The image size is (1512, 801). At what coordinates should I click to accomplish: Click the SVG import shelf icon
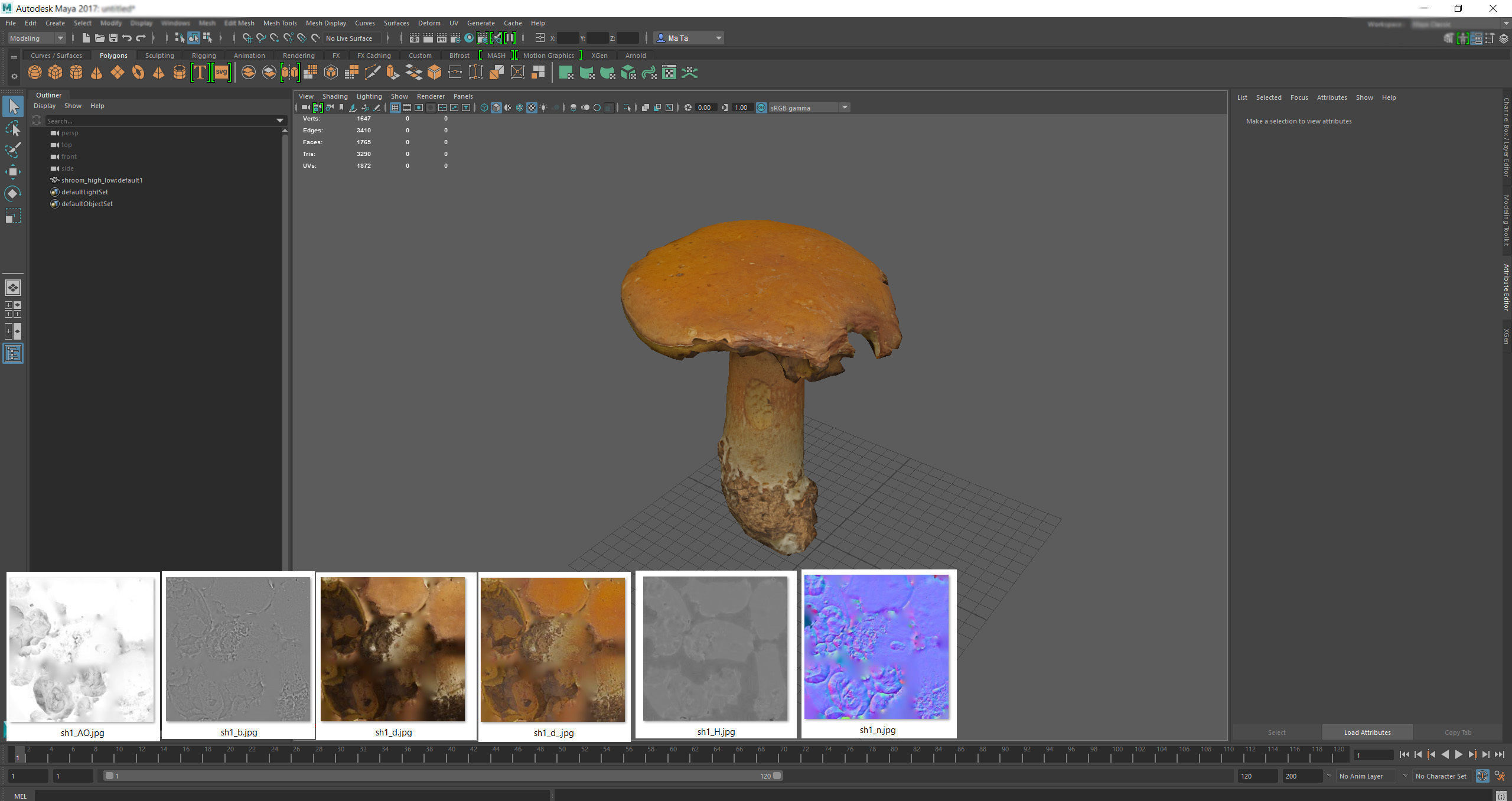[221, 73]
